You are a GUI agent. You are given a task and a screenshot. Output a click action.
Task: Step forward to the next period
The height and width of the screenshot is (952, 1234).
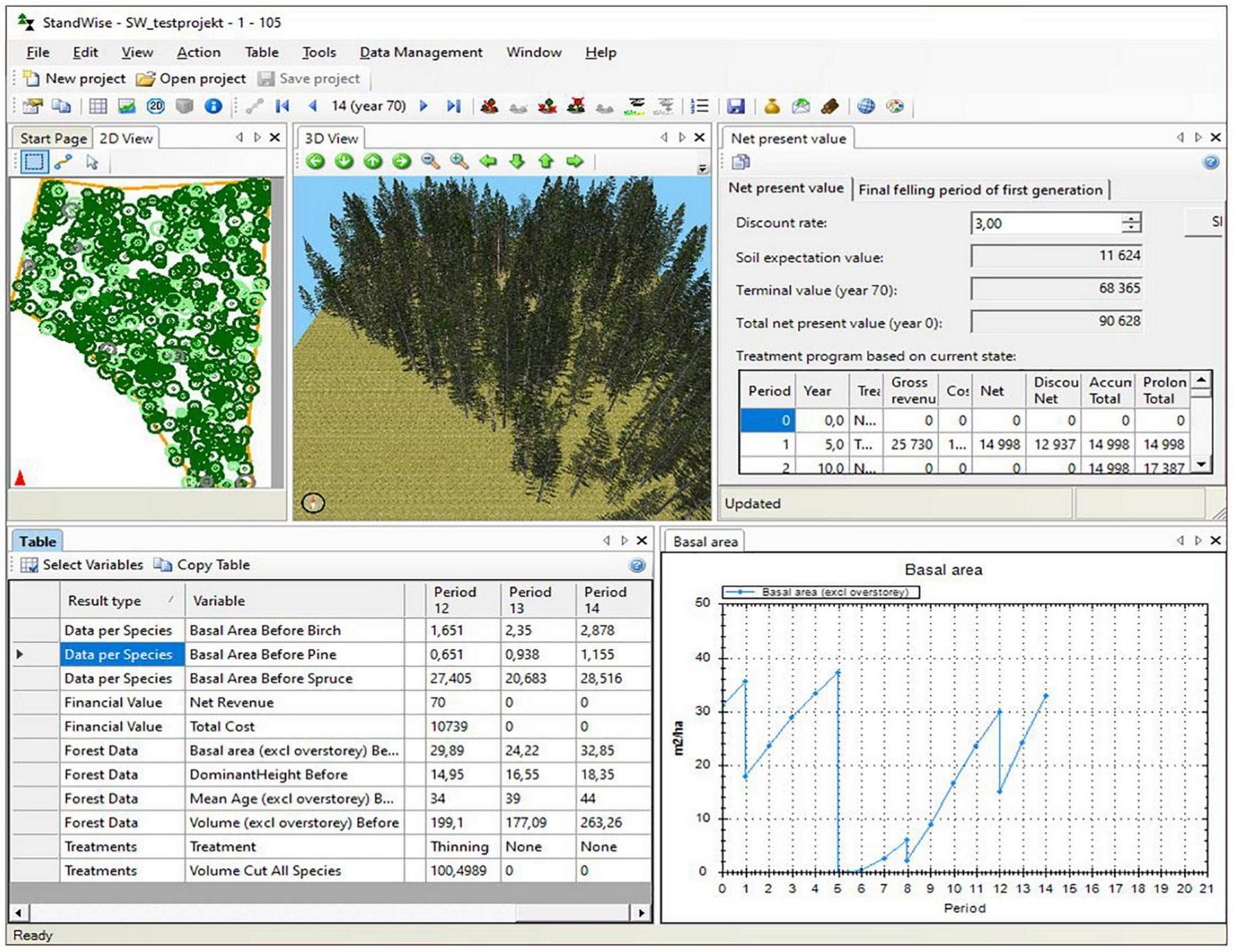point(423,107)
